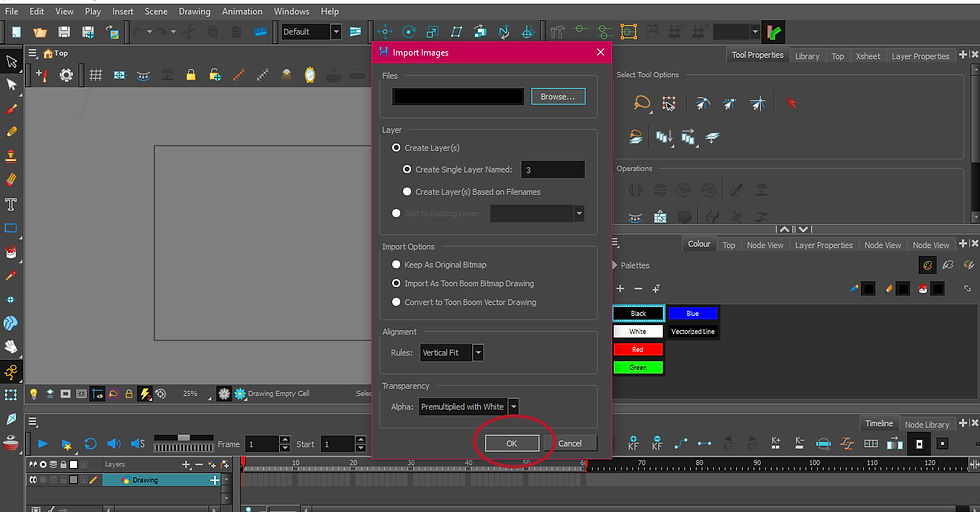Viewport: 980px width, 512px height.
Task: Select the Paint bucket tool
Action: pyautogui.click(x=11, y=252)
